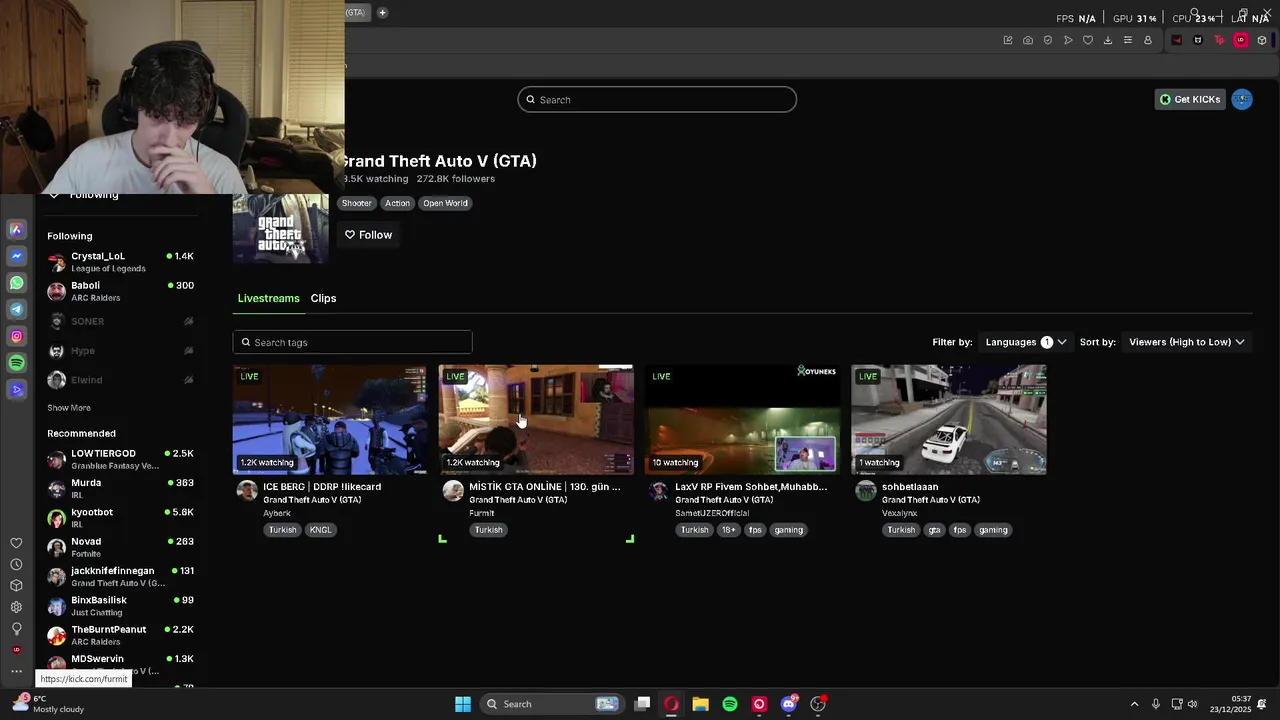
Task: Switch to Clips tab
Action: point(323,298)
